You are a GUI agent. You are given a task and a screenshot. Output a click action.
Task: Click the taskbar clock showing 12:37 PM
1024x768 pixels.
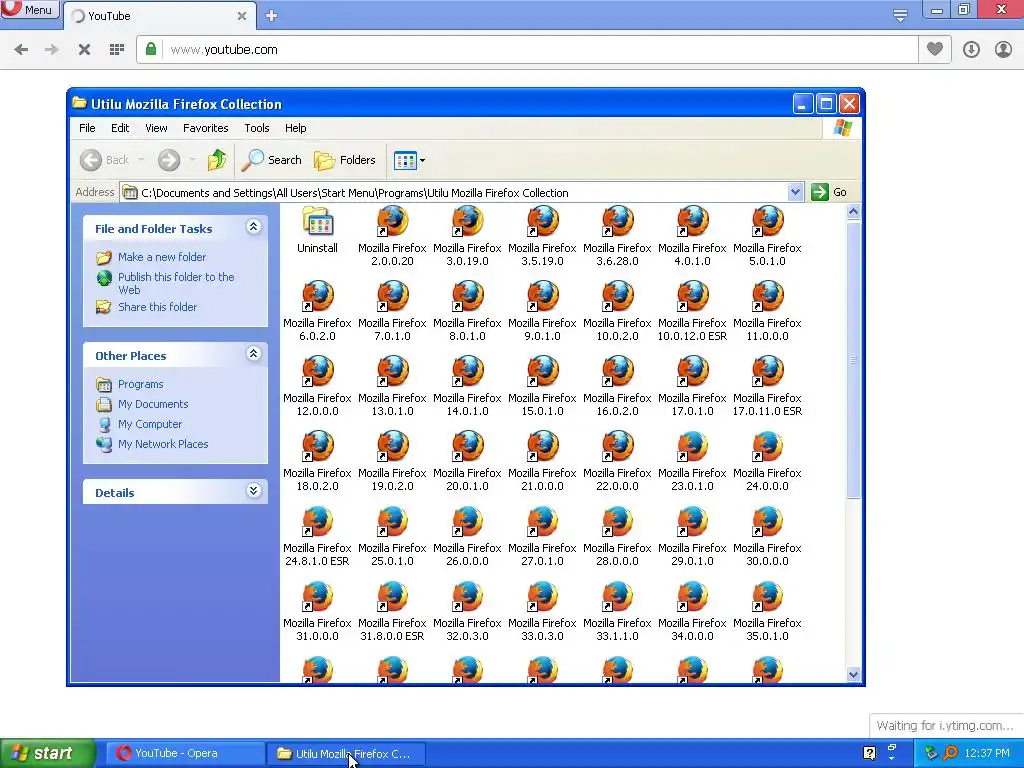[x=986, y=754]
